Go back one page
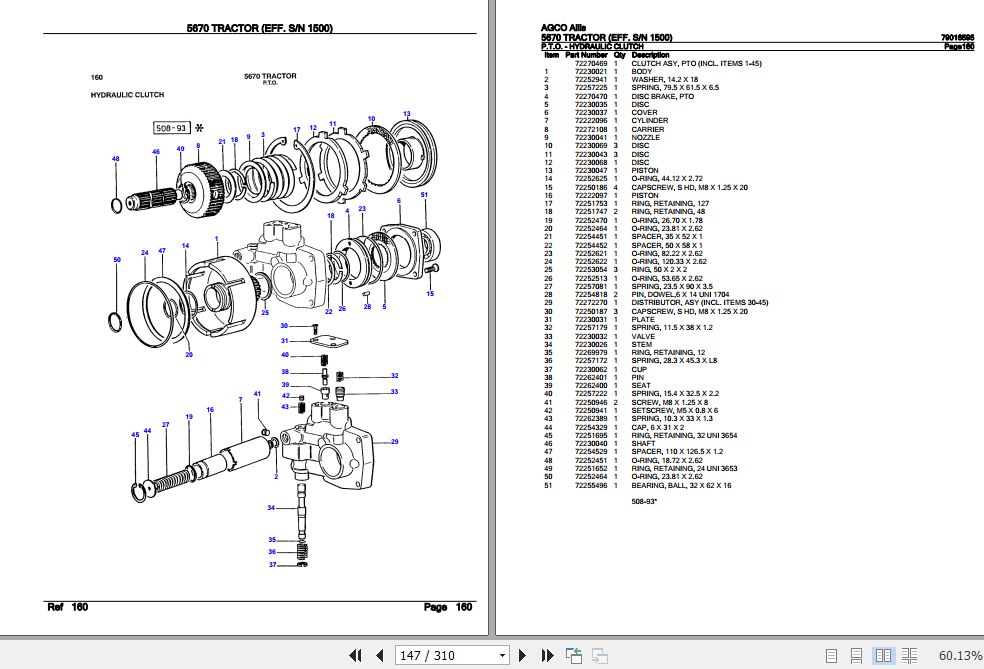Image resolution: width=984 pixels, height=669 pixels. coord(380,655)
